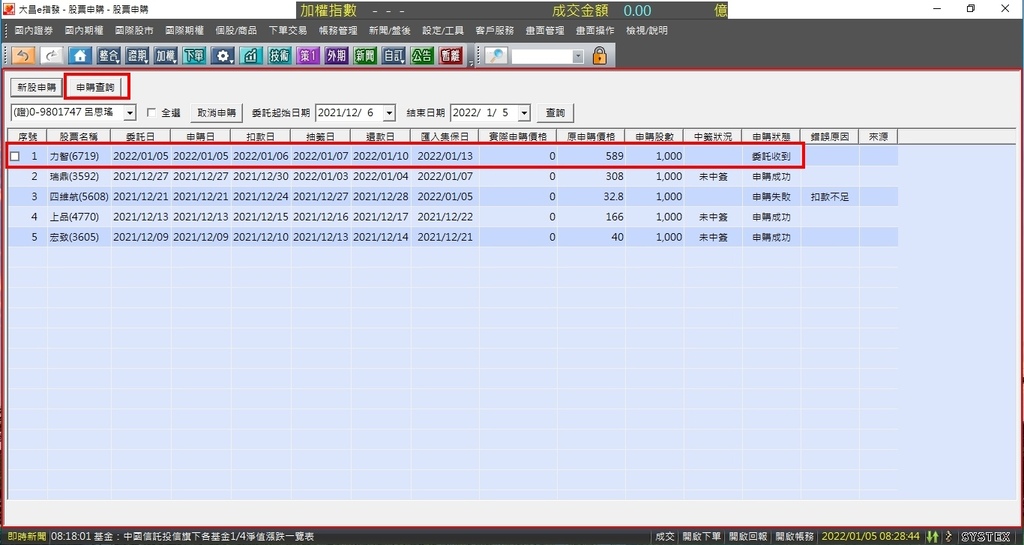The width and height of the screenshot is (1024, 545).
Task: Open the 自訂 custom toolbar icon
Action: pyautogui.click(x=394, y=56)
